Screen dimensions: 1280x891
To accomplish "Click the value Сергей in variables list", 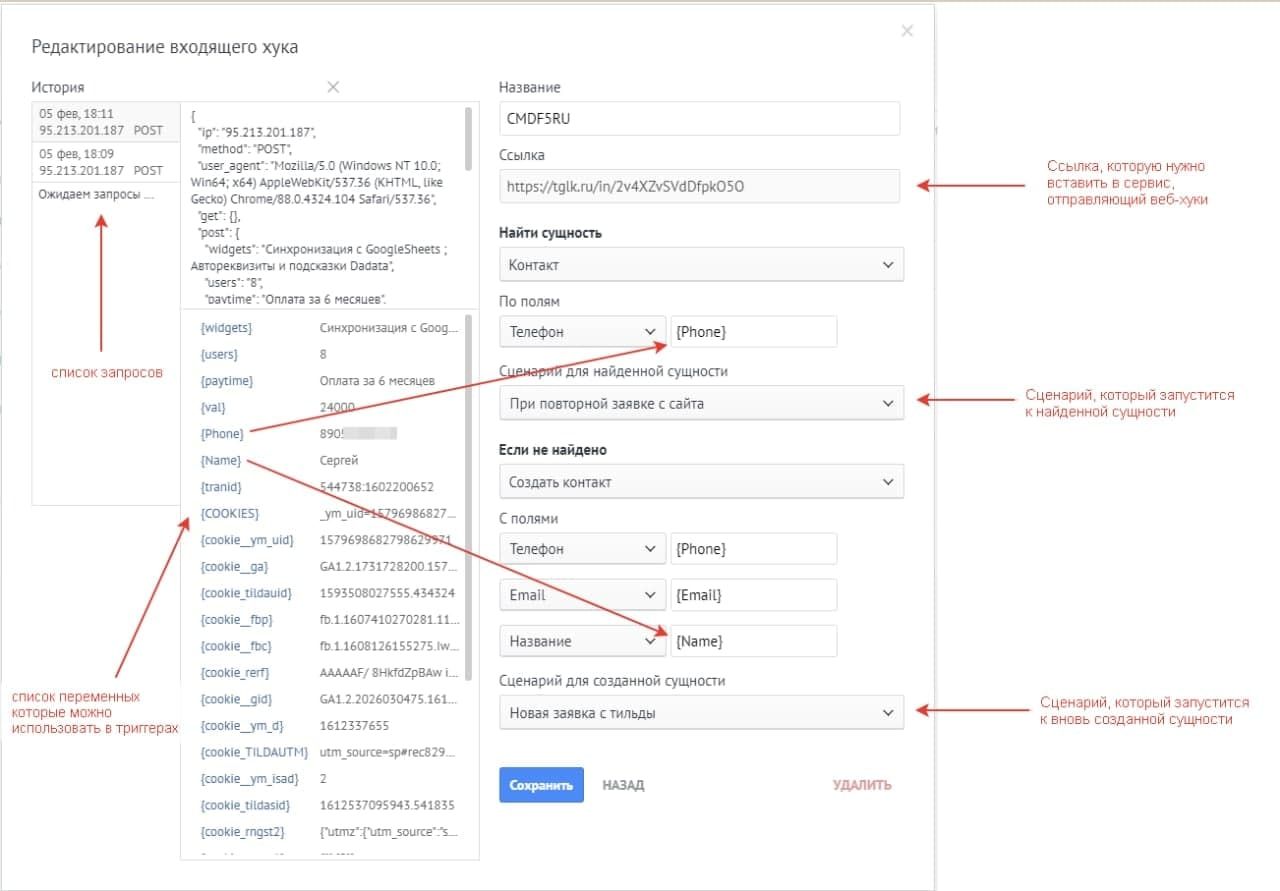I will [x=339, y=460].
